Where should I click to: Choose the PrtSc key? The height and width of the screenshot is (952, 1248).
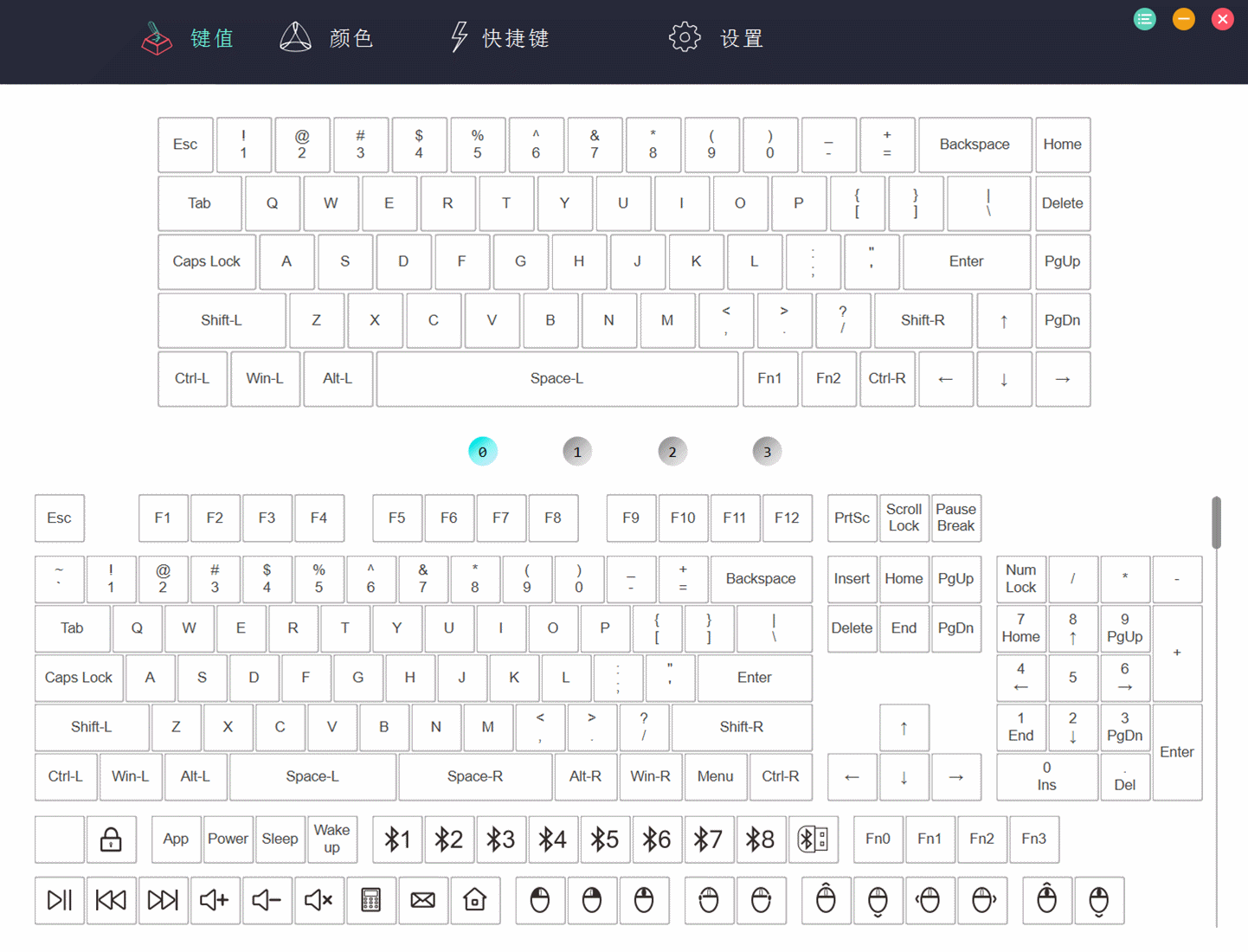[852, 518]
